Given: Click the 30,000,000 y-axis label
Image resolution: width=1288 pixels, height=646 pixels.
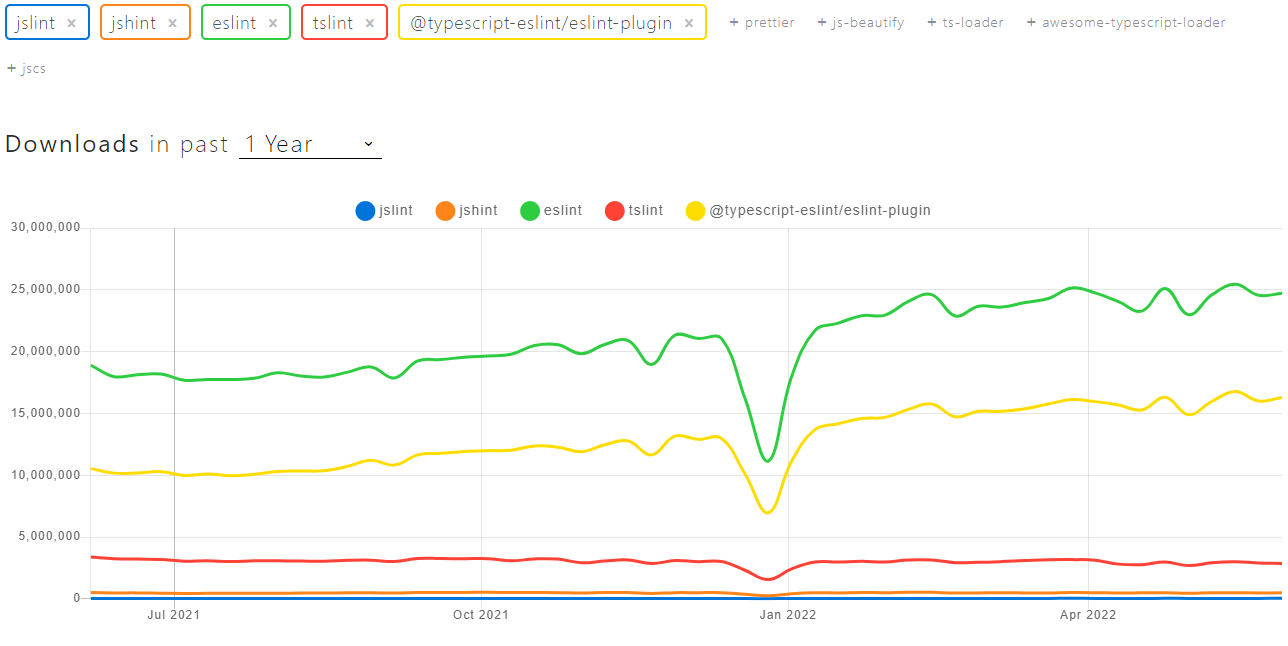Looking at the screenshot, I should (x=45, y=227).
